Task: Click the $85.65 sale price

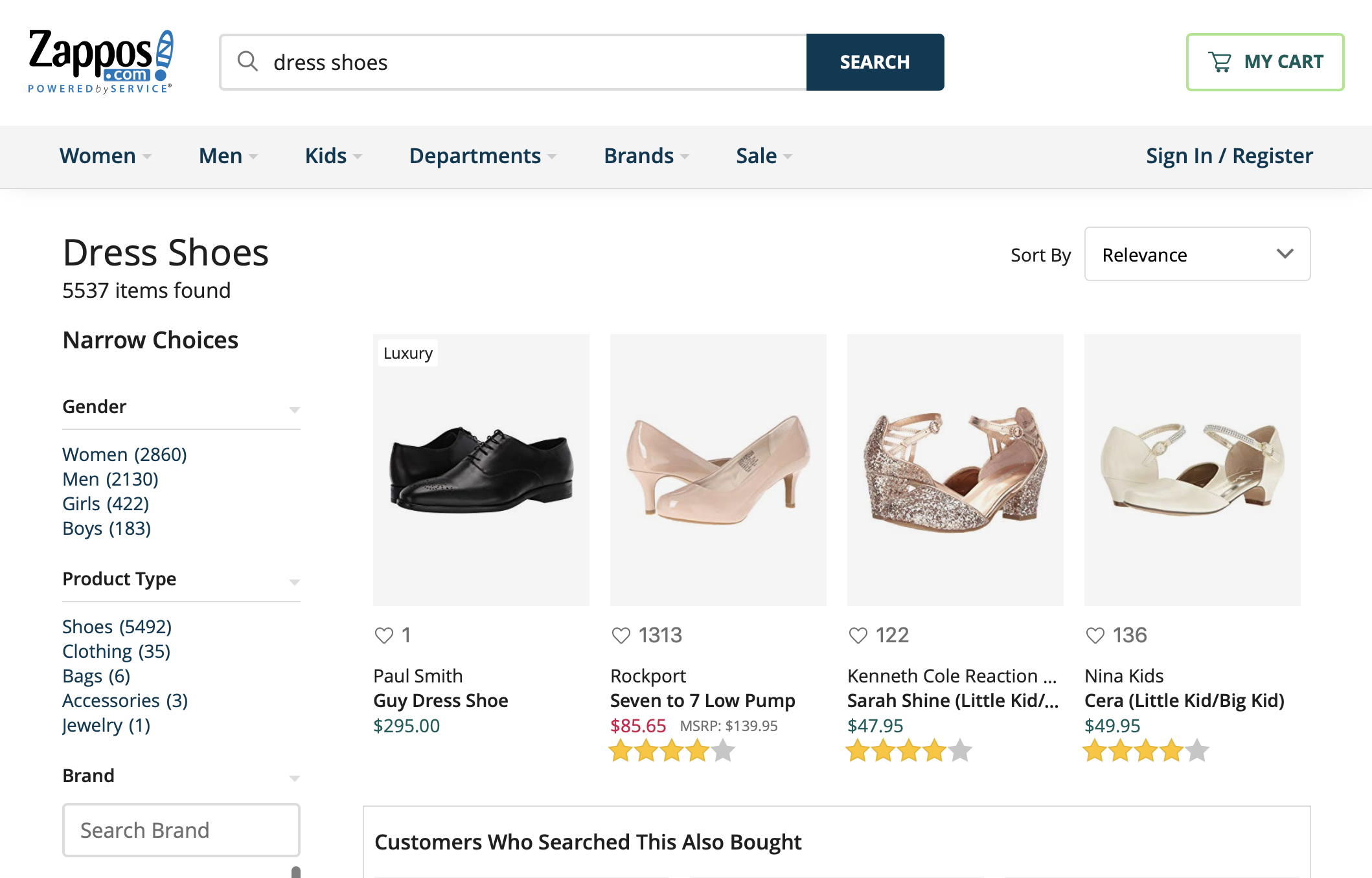Action: click(638, 726)
